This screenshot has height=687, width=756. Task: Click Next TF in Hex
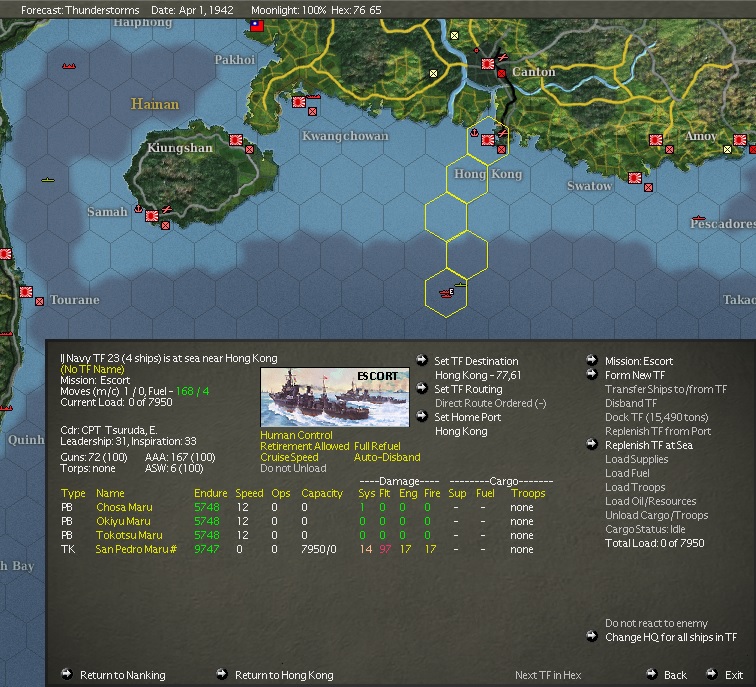548,675
